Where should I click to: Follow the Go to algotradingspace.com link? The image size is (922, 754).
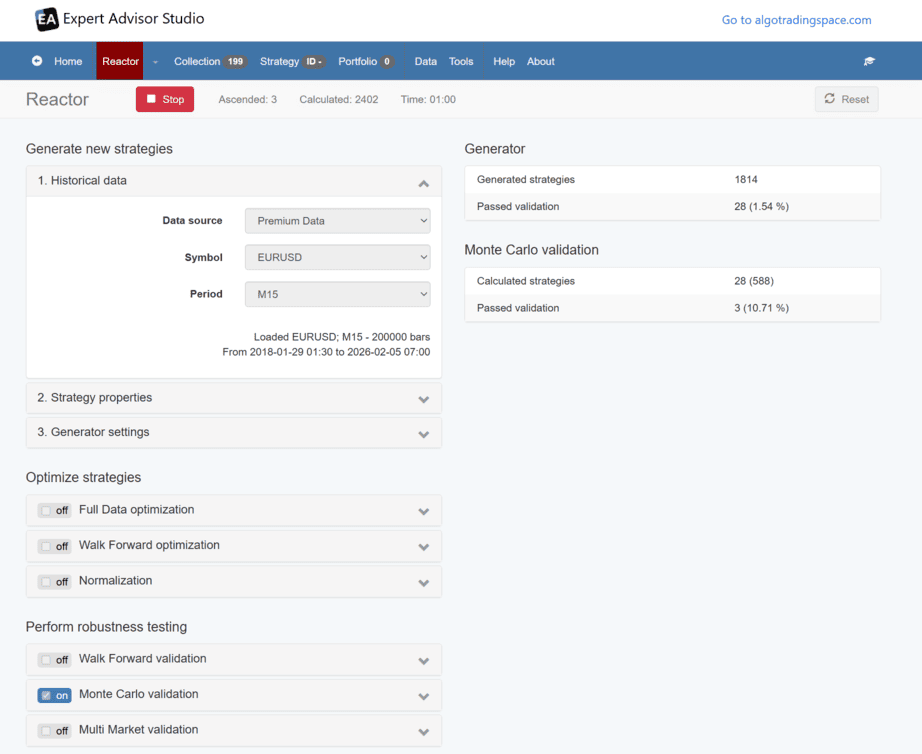coord(796,20)
